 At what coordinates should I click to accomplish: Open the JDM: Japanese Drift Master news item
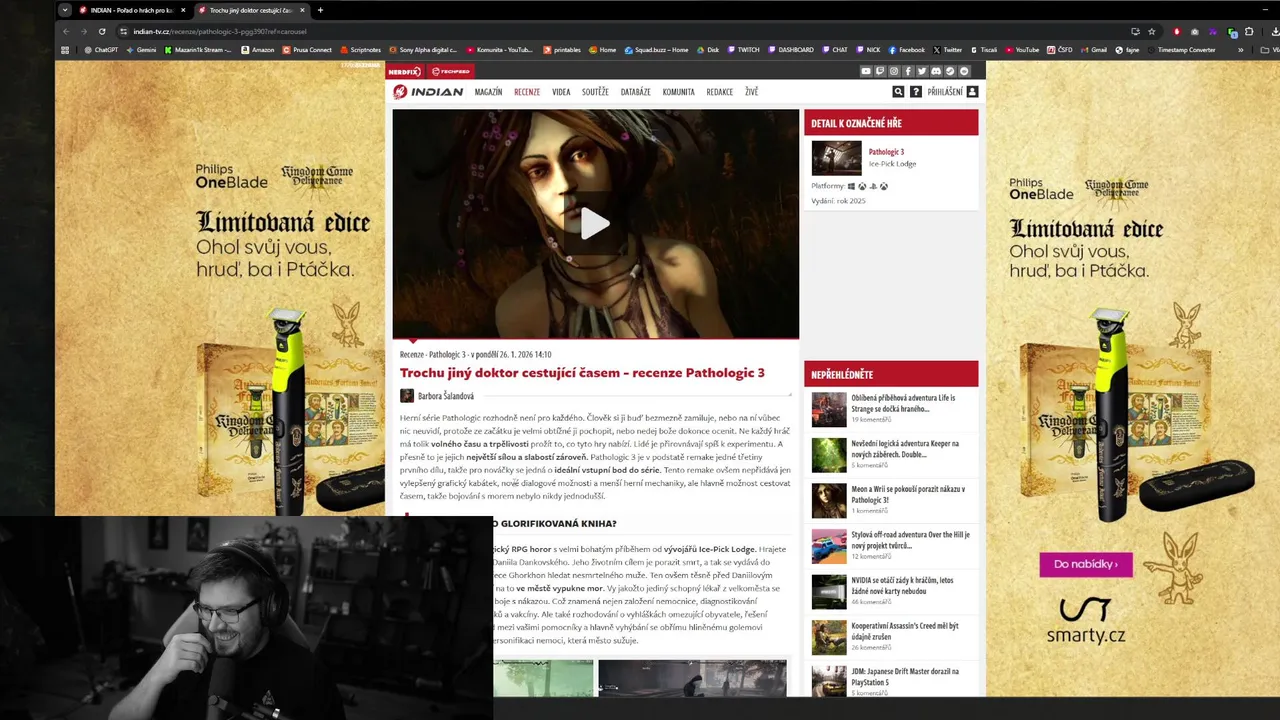[890, 681]
